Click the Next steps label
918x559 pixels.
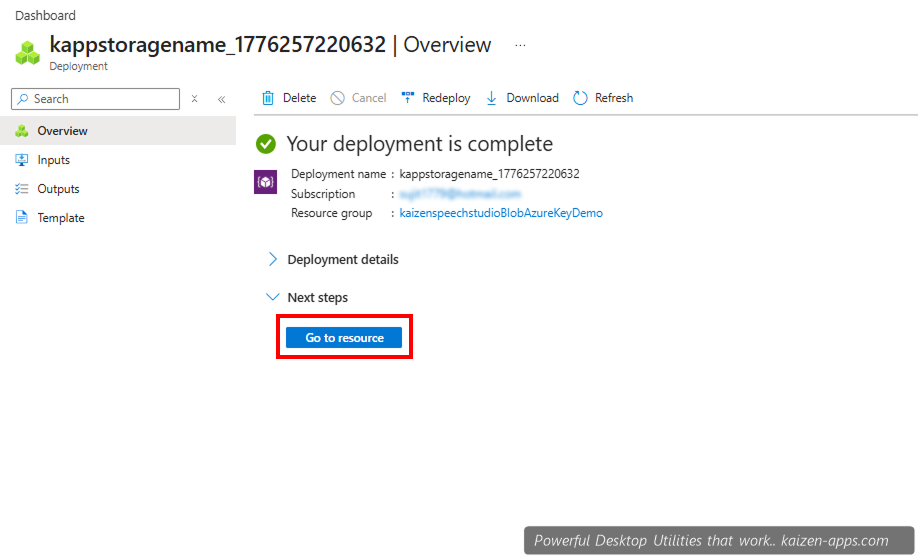tap(317, 297)
